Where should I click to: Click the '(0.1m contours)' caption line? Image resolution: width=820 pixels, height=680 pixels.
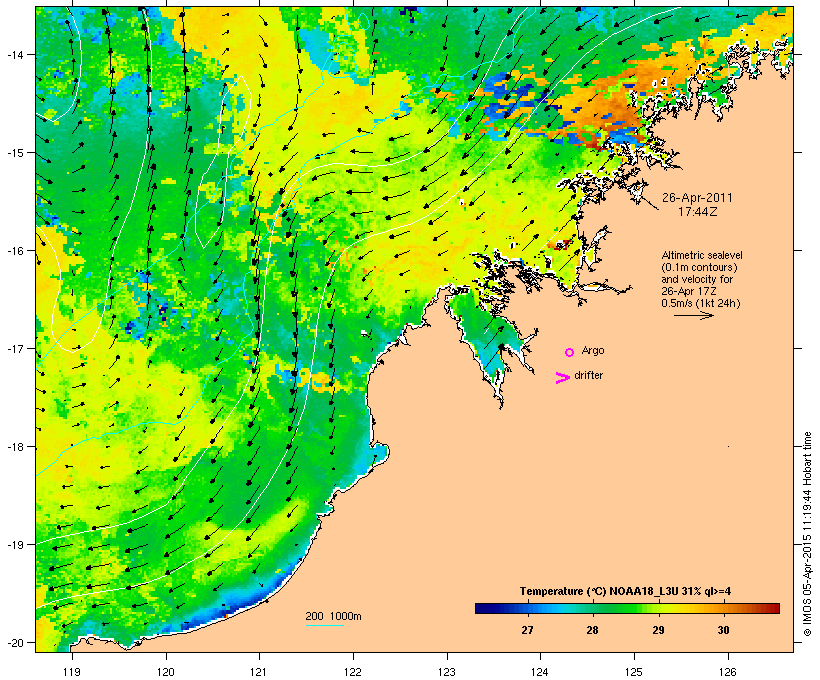pyautogui.click(x=700, y=267)
